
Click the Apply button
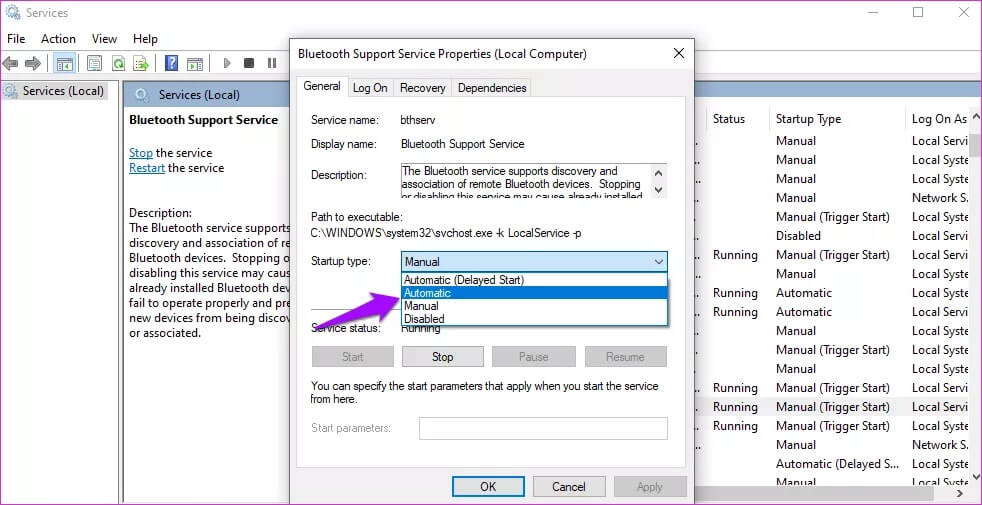pos(649,487)
